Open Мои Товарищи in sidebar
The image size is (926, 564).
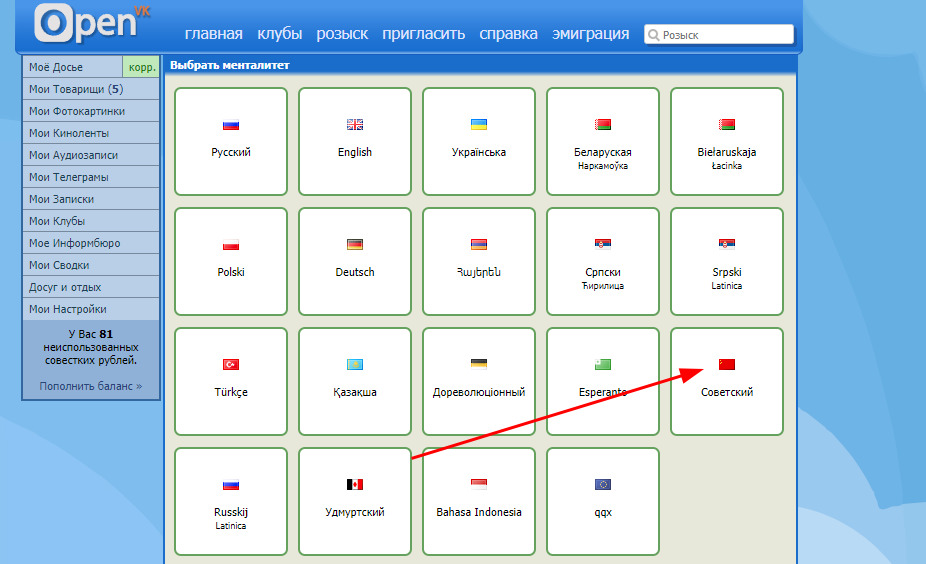point(75,89)
